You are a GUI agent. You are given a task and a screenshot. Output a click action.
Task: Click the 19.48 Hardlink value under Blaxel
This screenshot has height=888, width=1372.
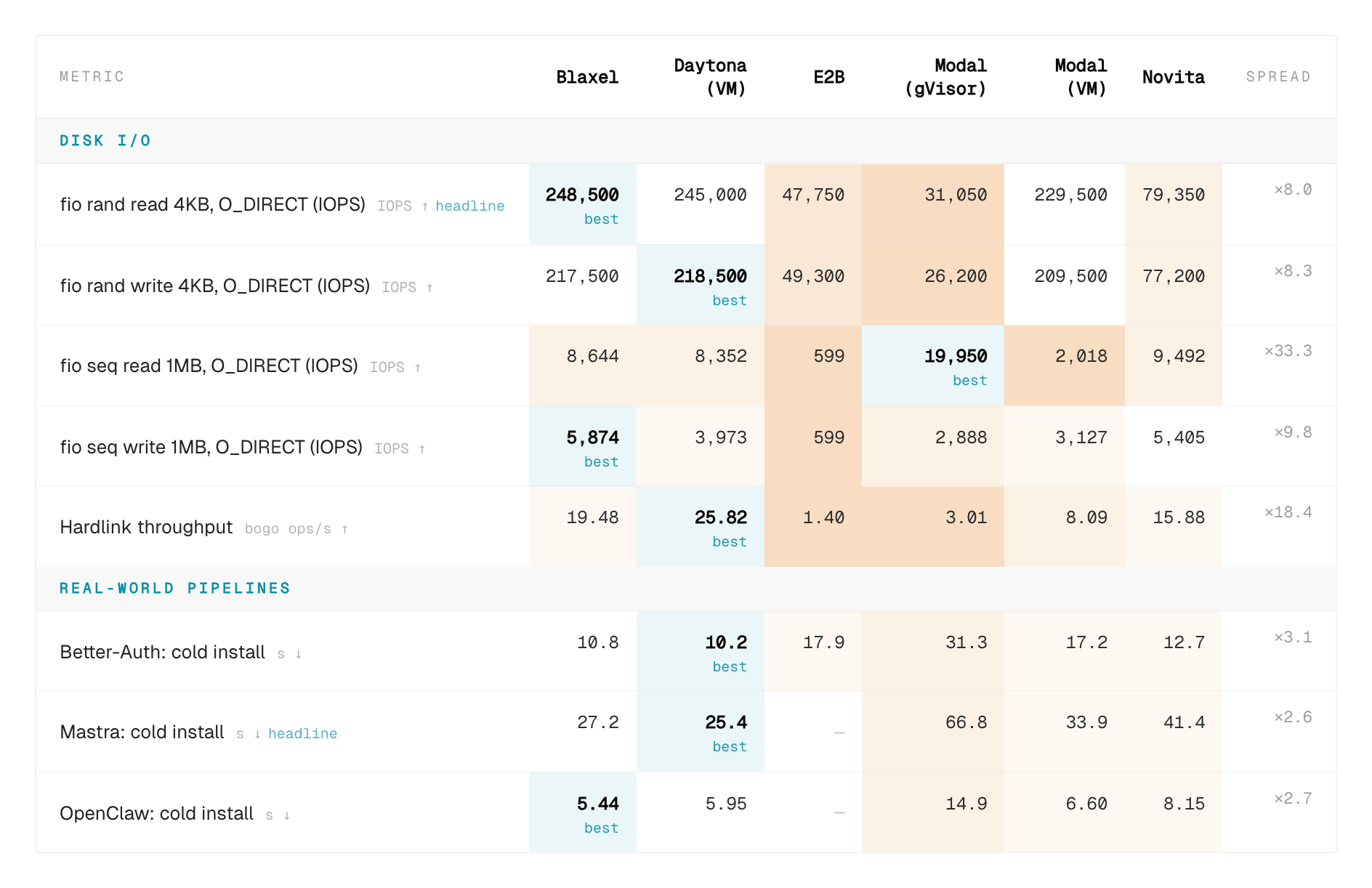592,518
